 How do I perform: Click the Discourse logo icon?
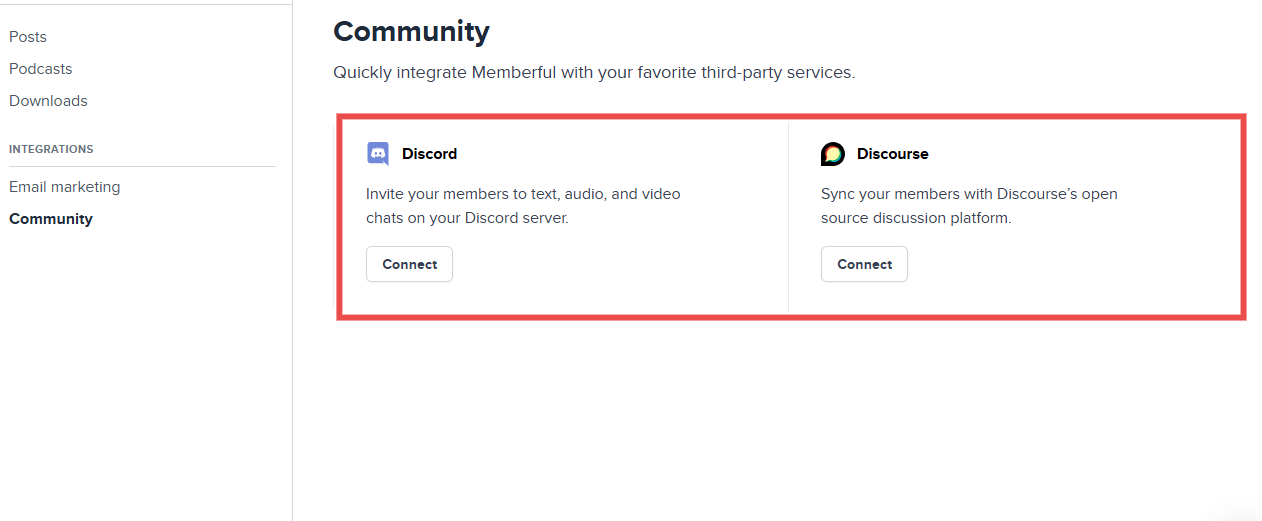(x=833, y=154)
